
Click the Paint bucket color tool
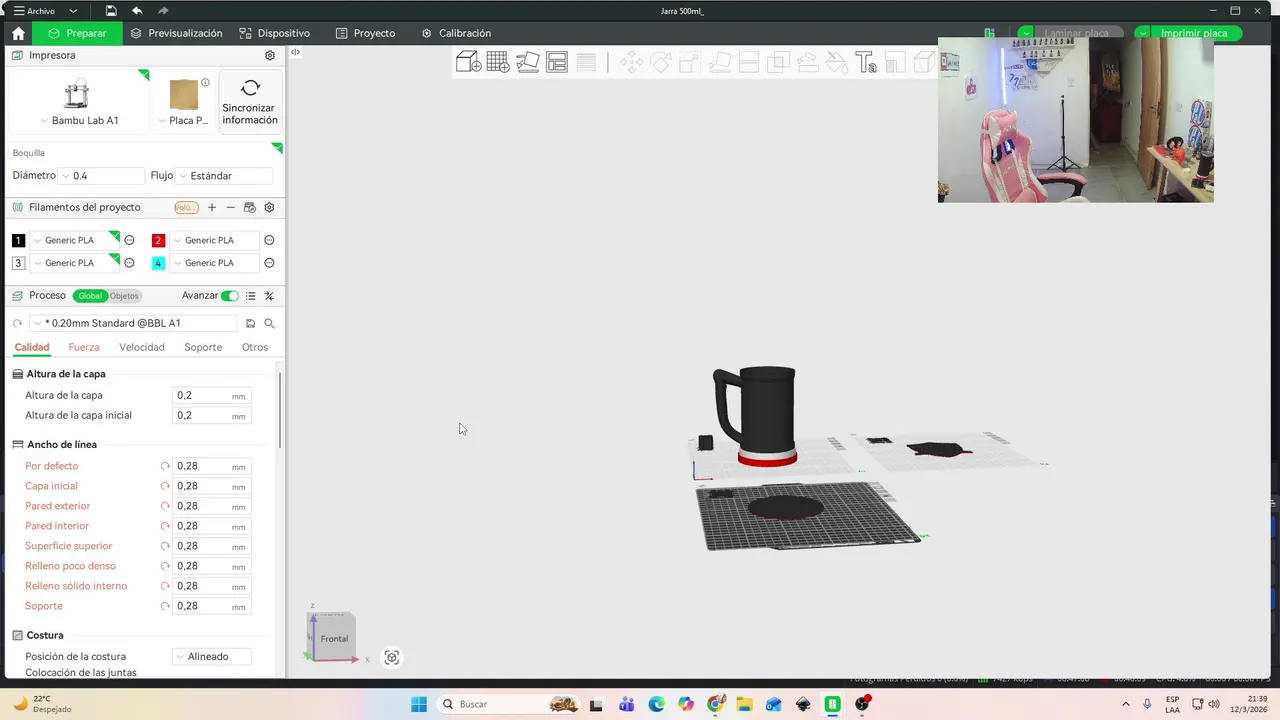[837, 63]
